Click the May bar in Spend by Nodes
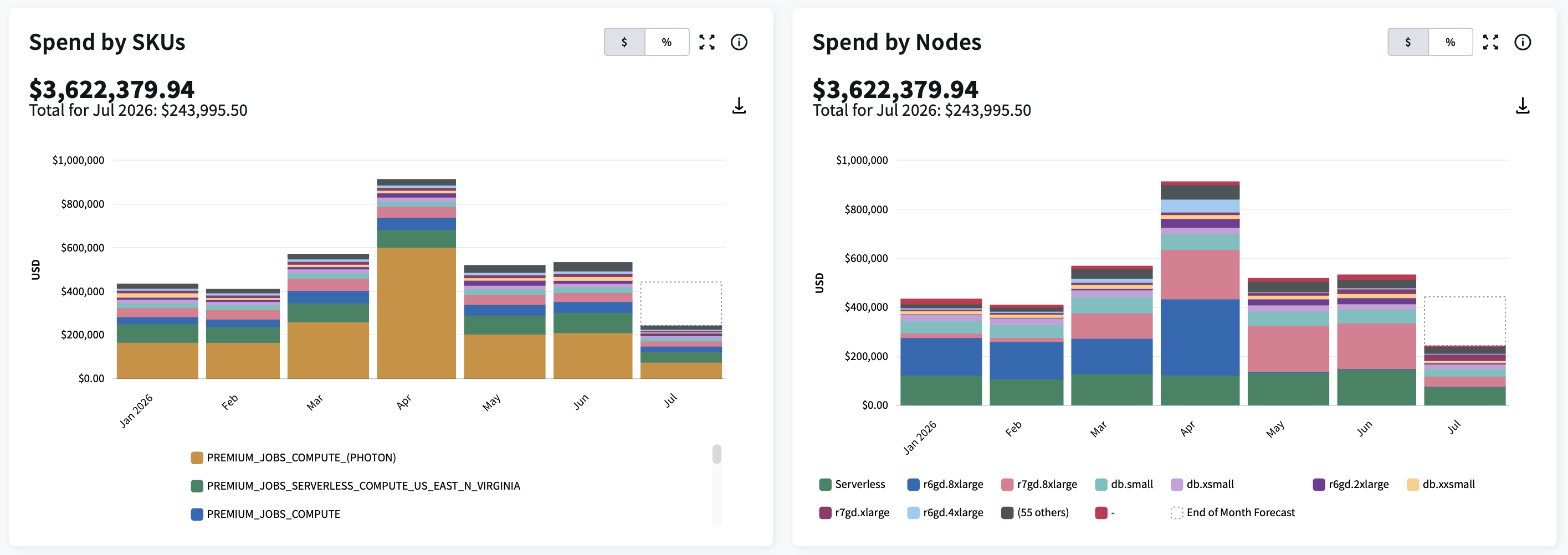This screenshot has width=1568, height=555. pyautogui.click(x=1288, y=341)
